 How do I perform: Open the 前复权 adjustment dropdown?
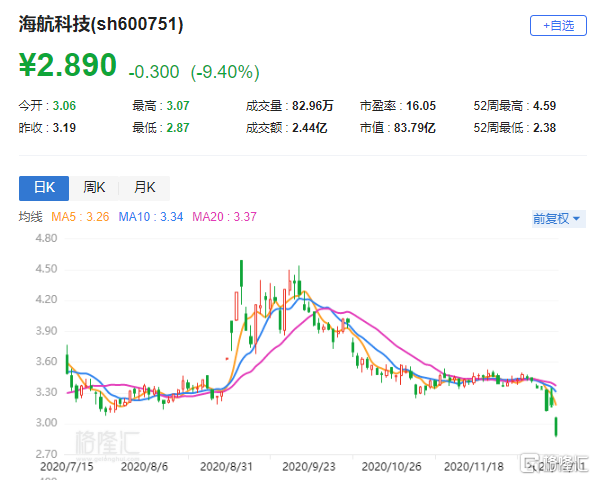click(559, 219)
